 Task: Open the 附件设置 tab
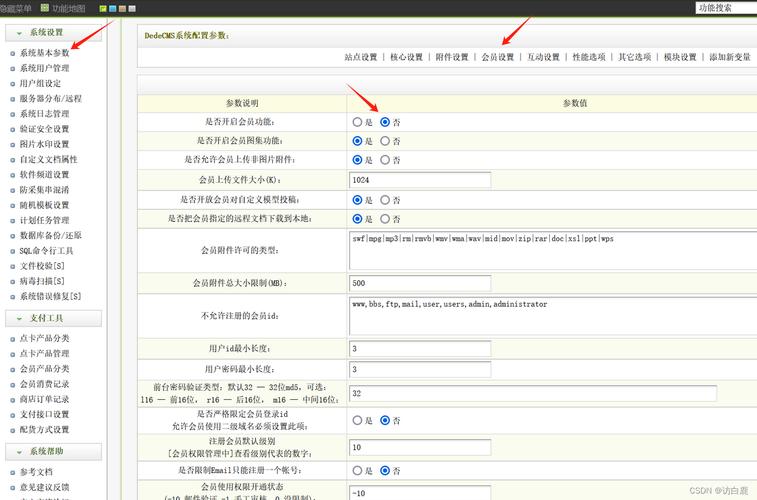point(452,57)
